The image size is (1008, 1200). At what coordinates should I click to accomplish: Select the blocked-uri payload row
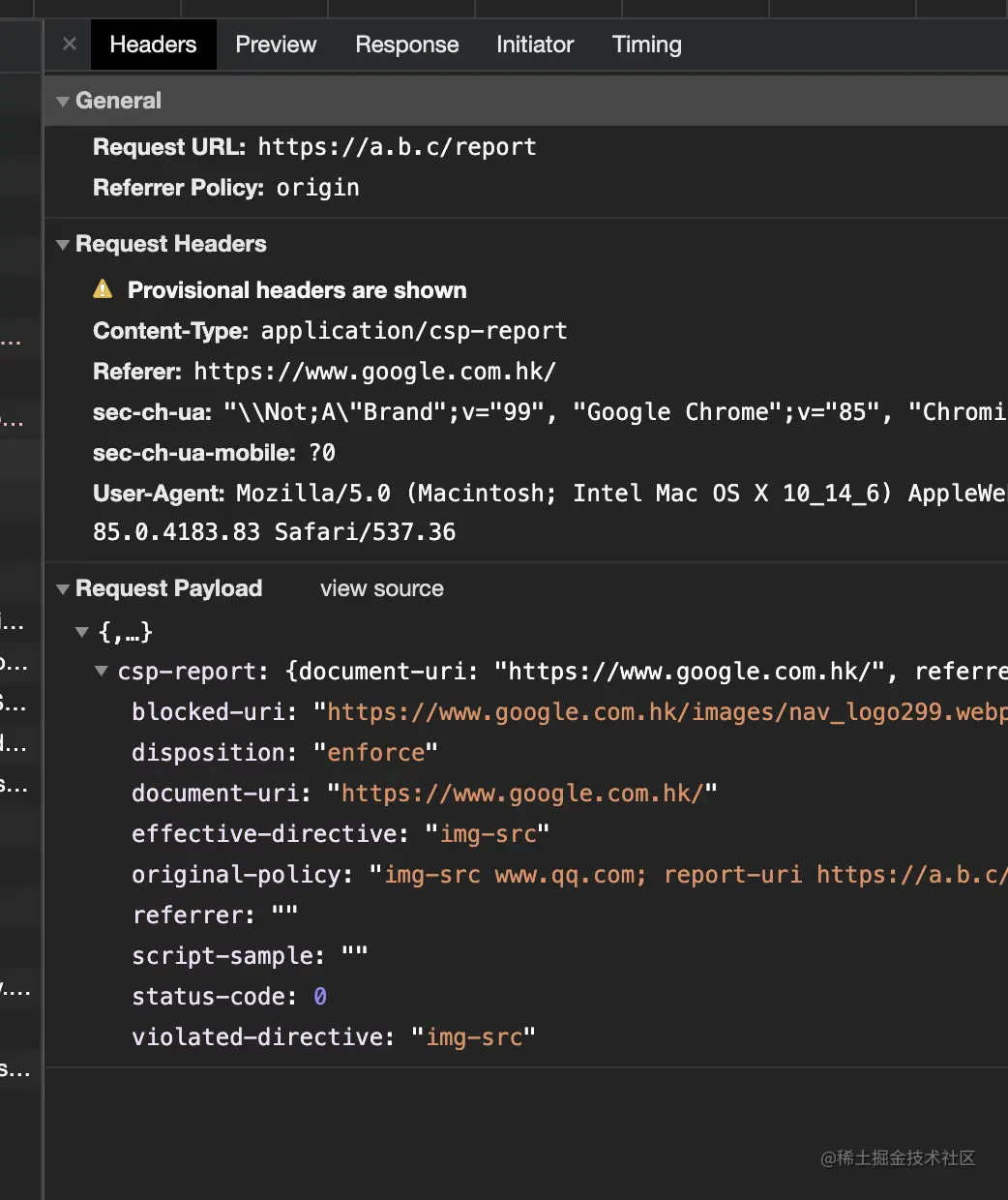coord(570,712)
